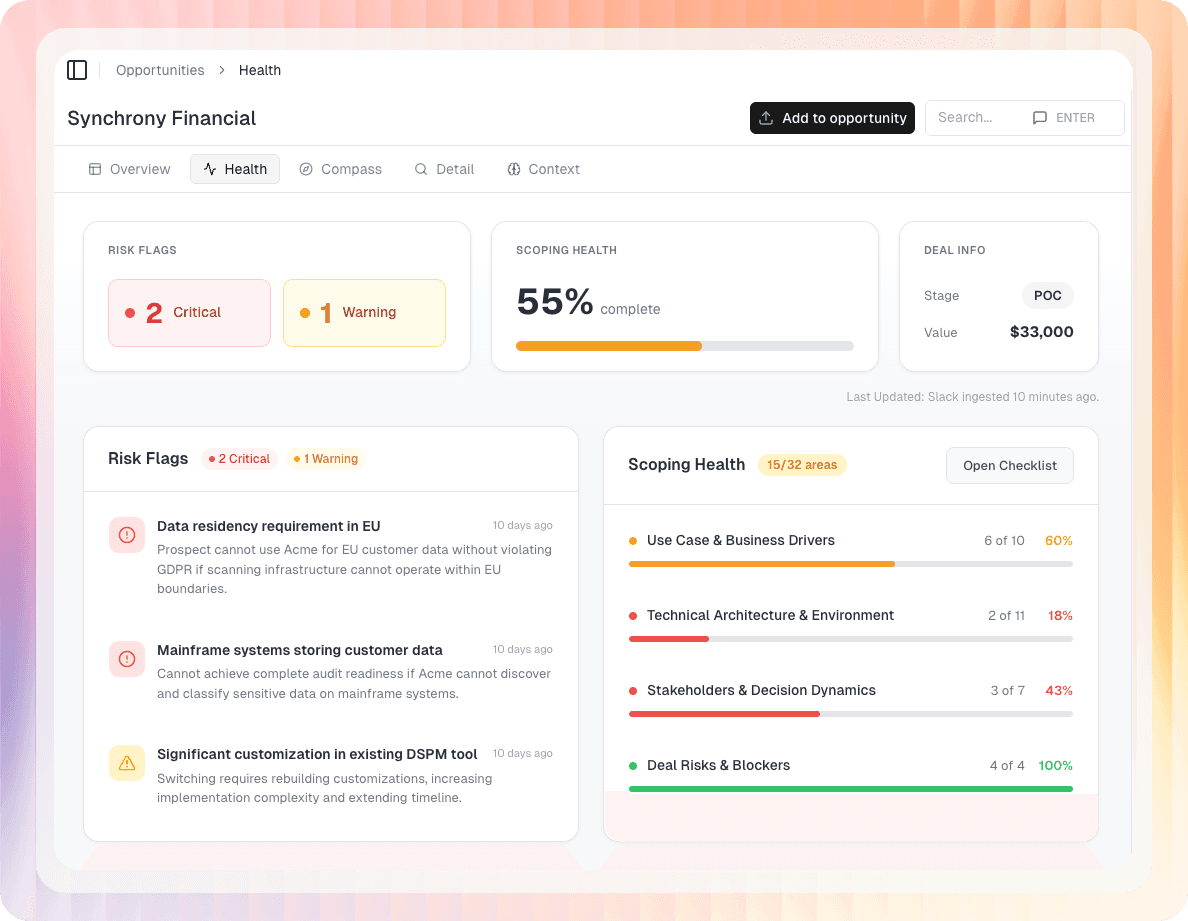Click red dot beside Stakeholders & Decision Dynamics

(633, 691)
